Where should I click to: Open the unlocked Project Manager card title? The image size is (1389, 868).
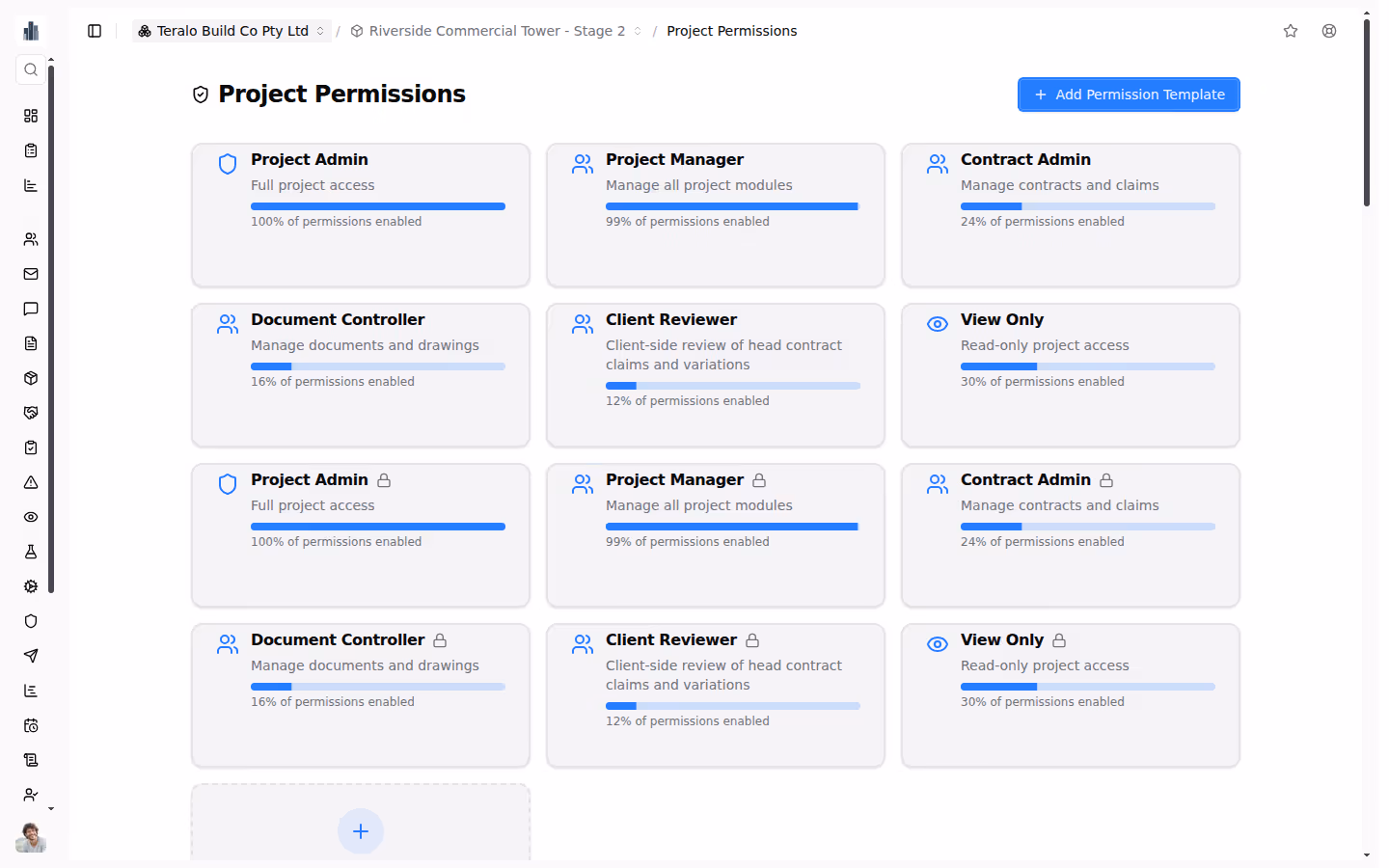(674, 159)
